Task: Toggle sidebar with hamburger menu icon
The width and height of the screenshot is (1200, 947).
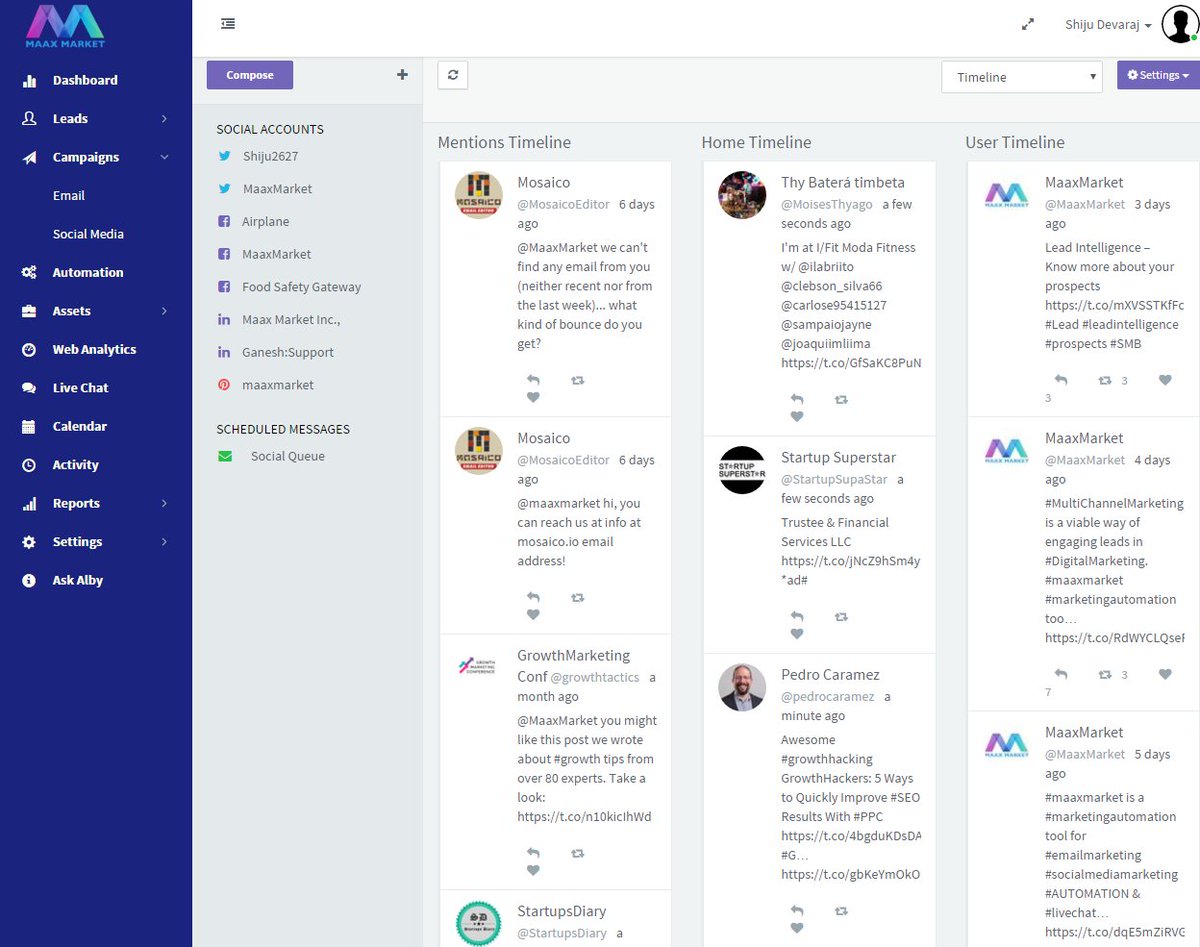Action: coord(228,24)
